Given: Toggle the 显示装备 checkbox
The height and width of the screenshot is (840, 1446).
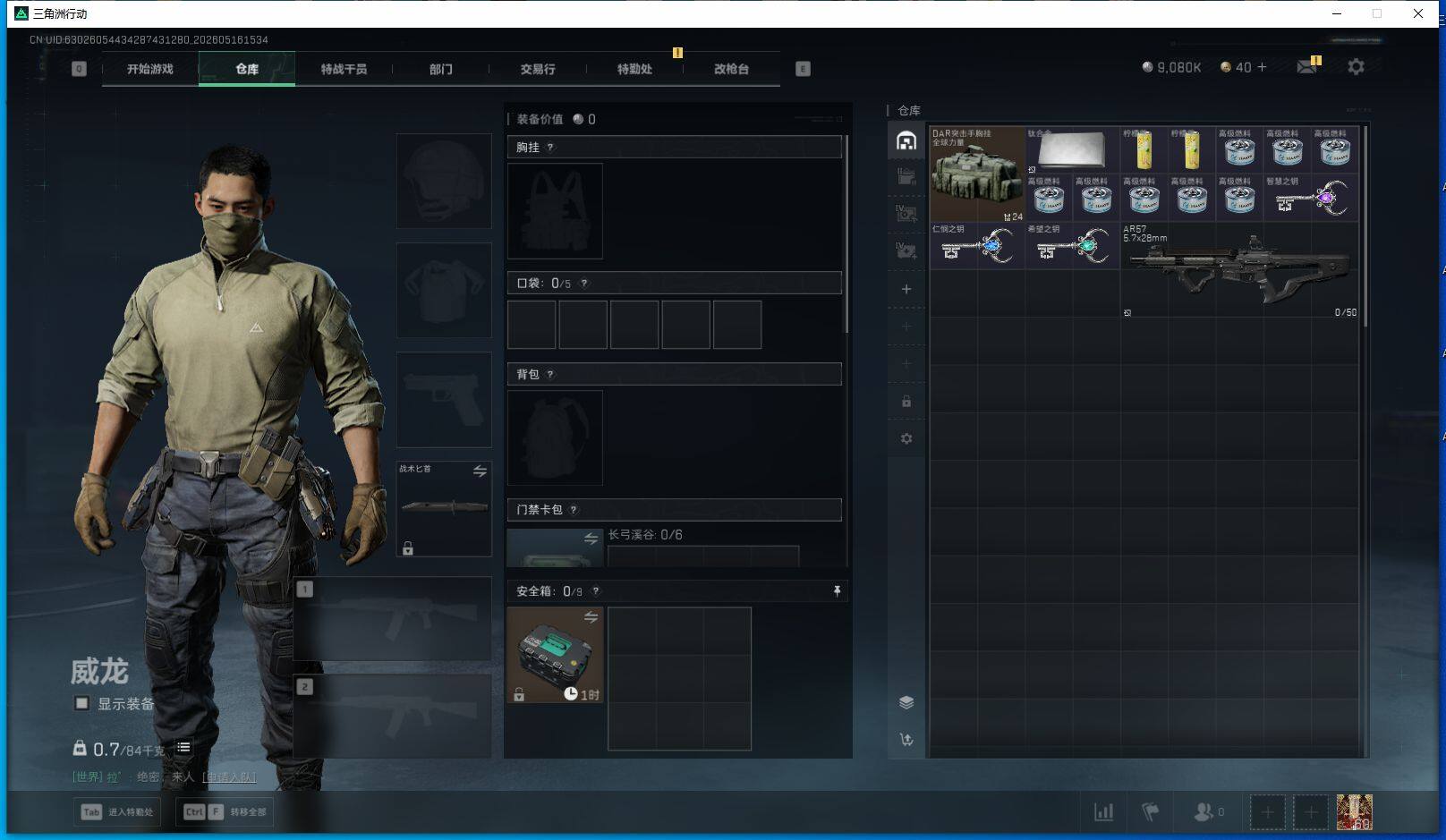Looking at the screenshot, I should [x=81, y=703].
